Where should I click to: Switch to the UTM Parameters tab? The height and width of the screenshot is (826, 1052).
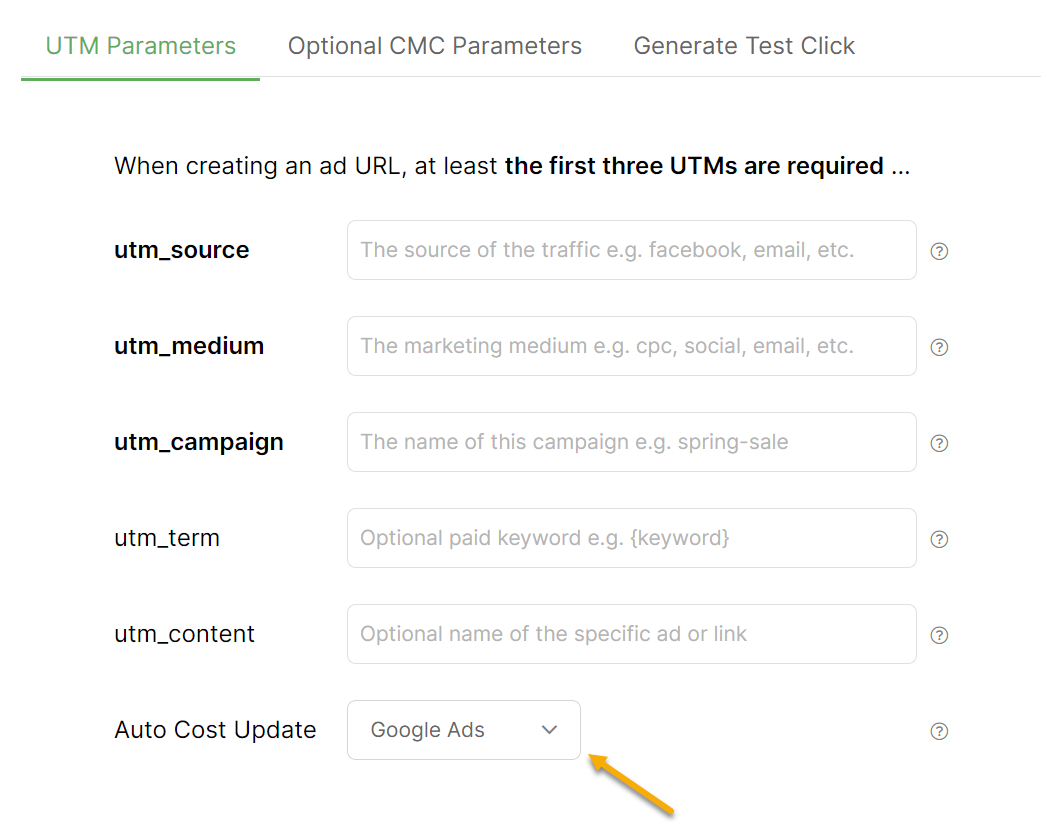point(141,46)
